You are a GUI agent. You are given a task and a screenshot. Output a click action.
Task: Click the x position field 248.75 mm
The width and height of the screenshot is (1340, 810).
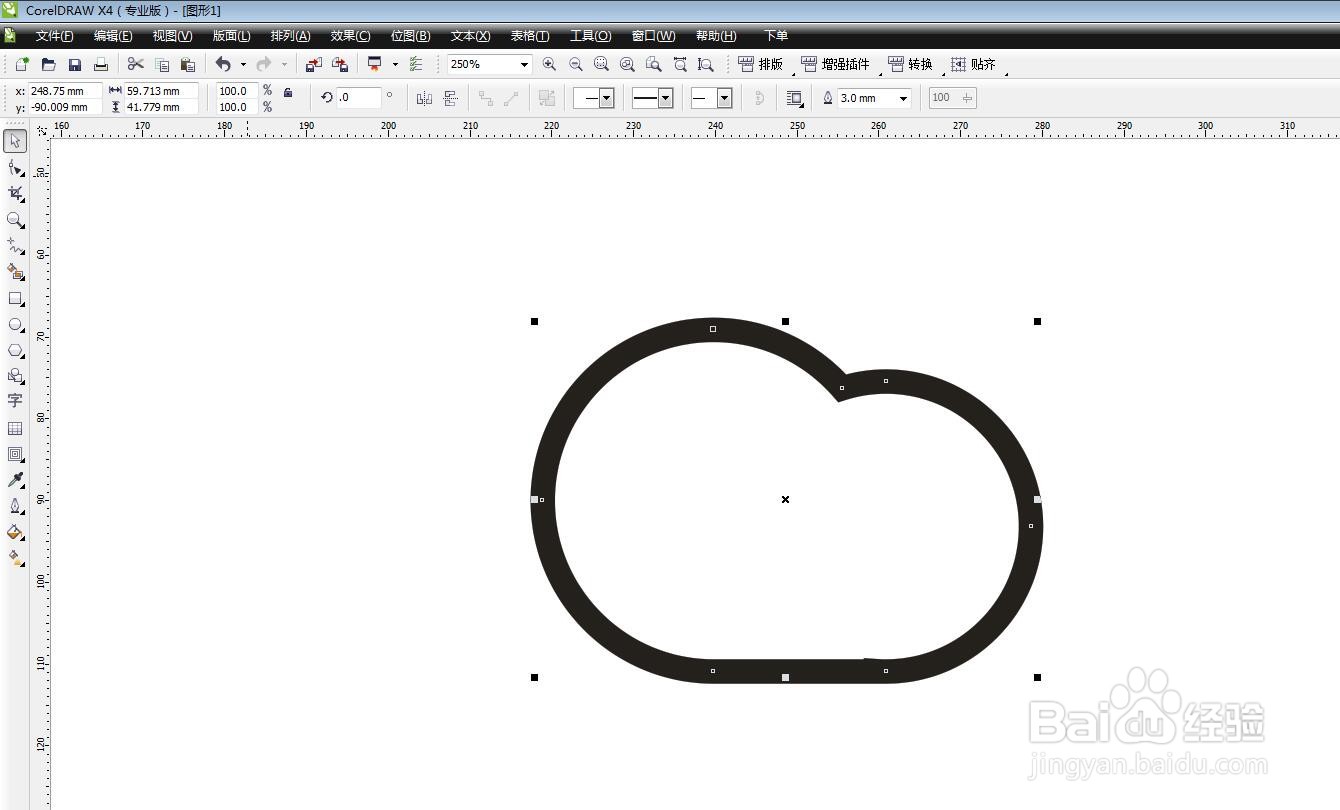pos(65,91)
